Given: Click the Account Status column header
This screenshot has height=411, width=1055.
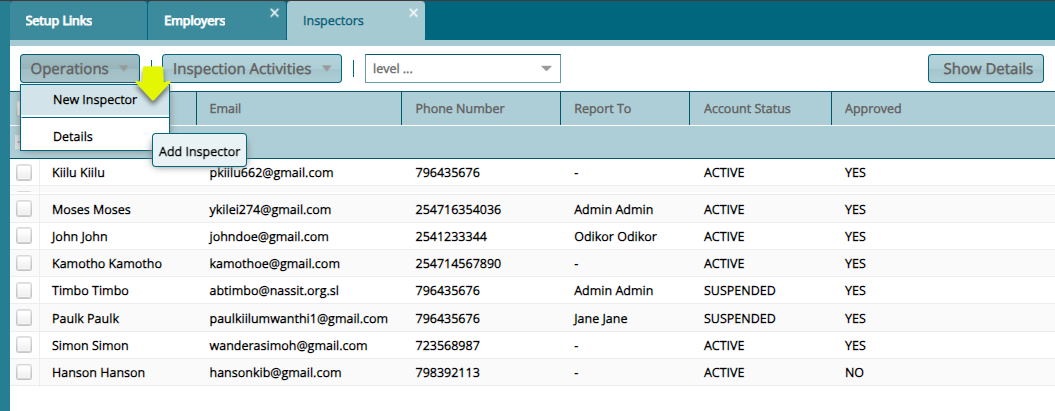Looking at the screenshot, I should tap(747, 109).
